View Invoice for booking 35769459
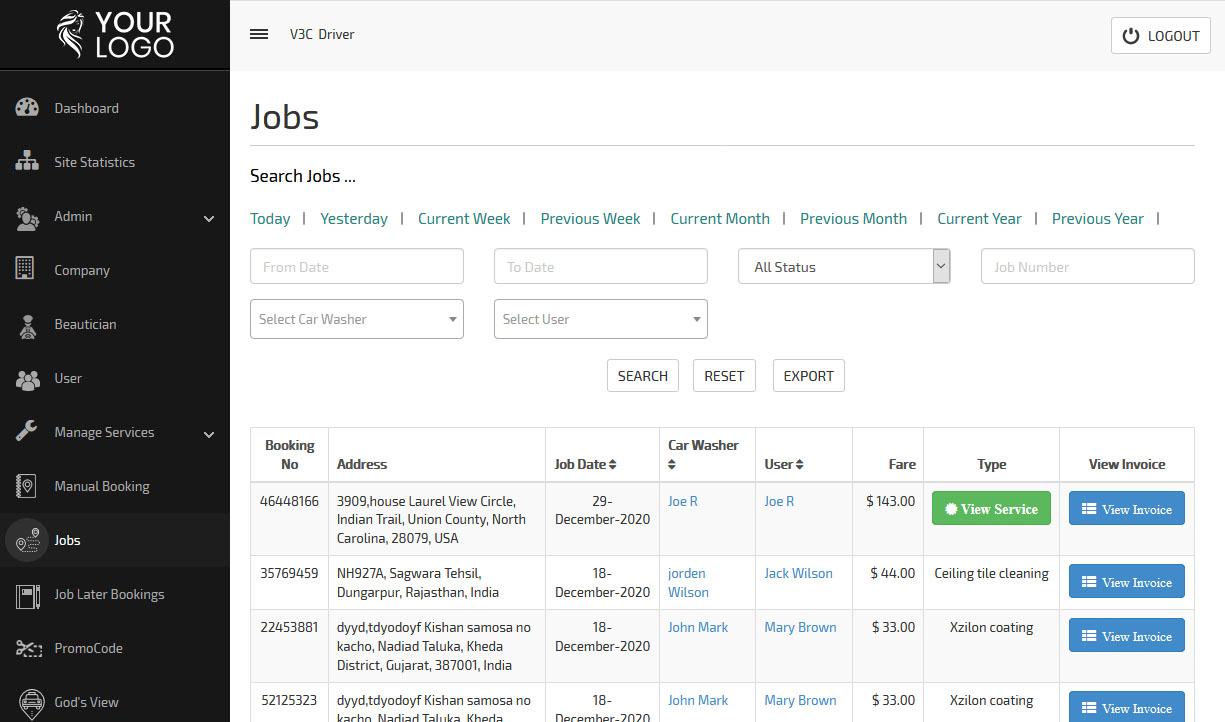Viewport: 1225px width, 722px height. 1127,581
